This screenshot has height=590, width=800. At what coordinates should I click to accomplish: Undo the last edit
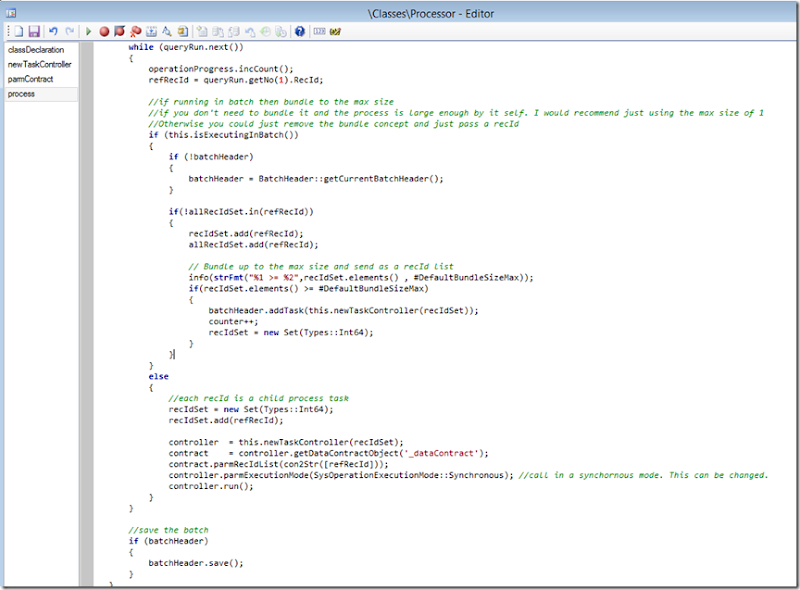pos(54,32)
